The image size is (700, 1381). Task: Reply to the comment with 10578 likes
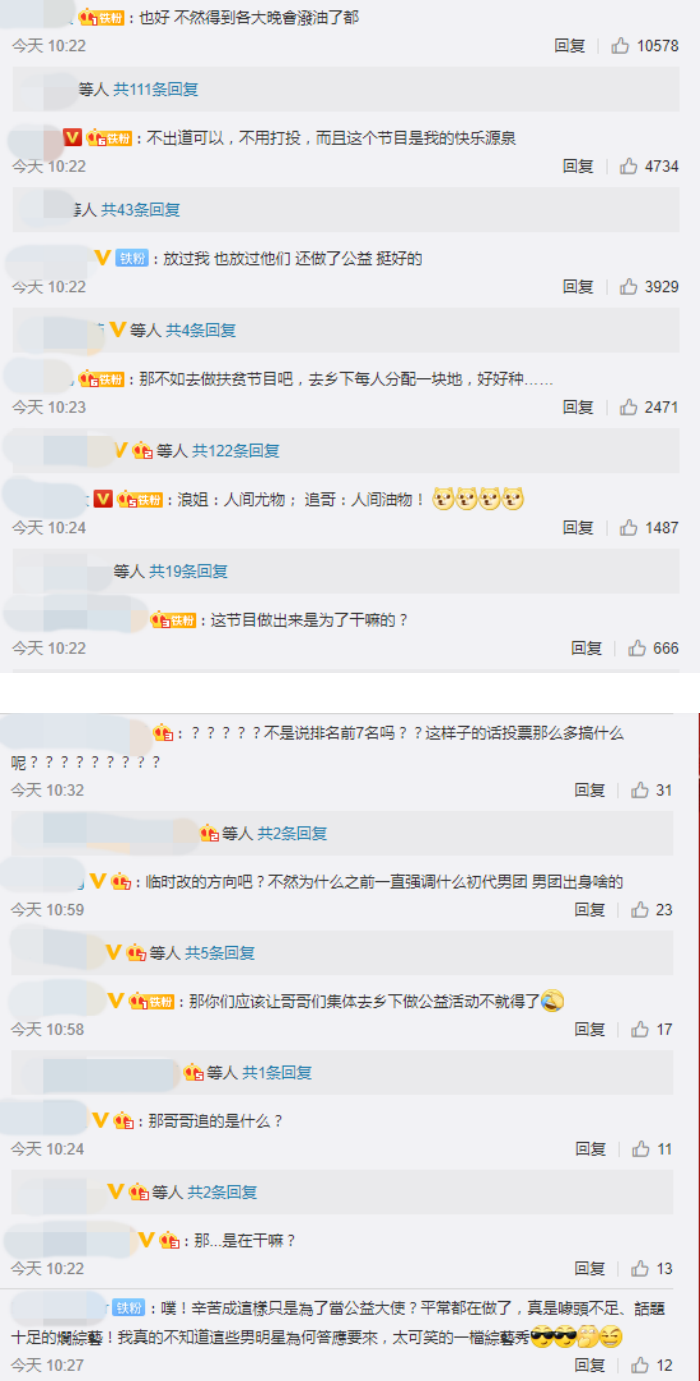[x=570, y=46]
